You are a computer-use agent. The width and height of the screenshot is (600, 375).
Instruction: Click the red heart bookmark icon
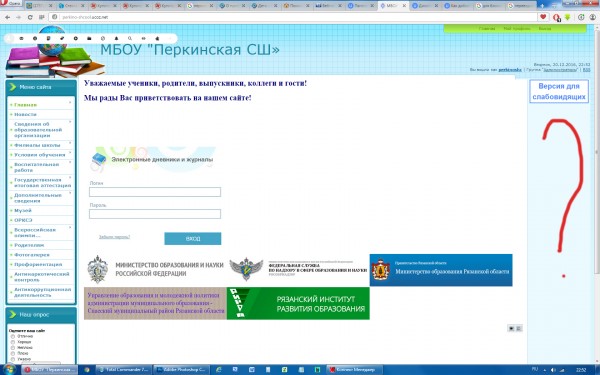point(543,17)
